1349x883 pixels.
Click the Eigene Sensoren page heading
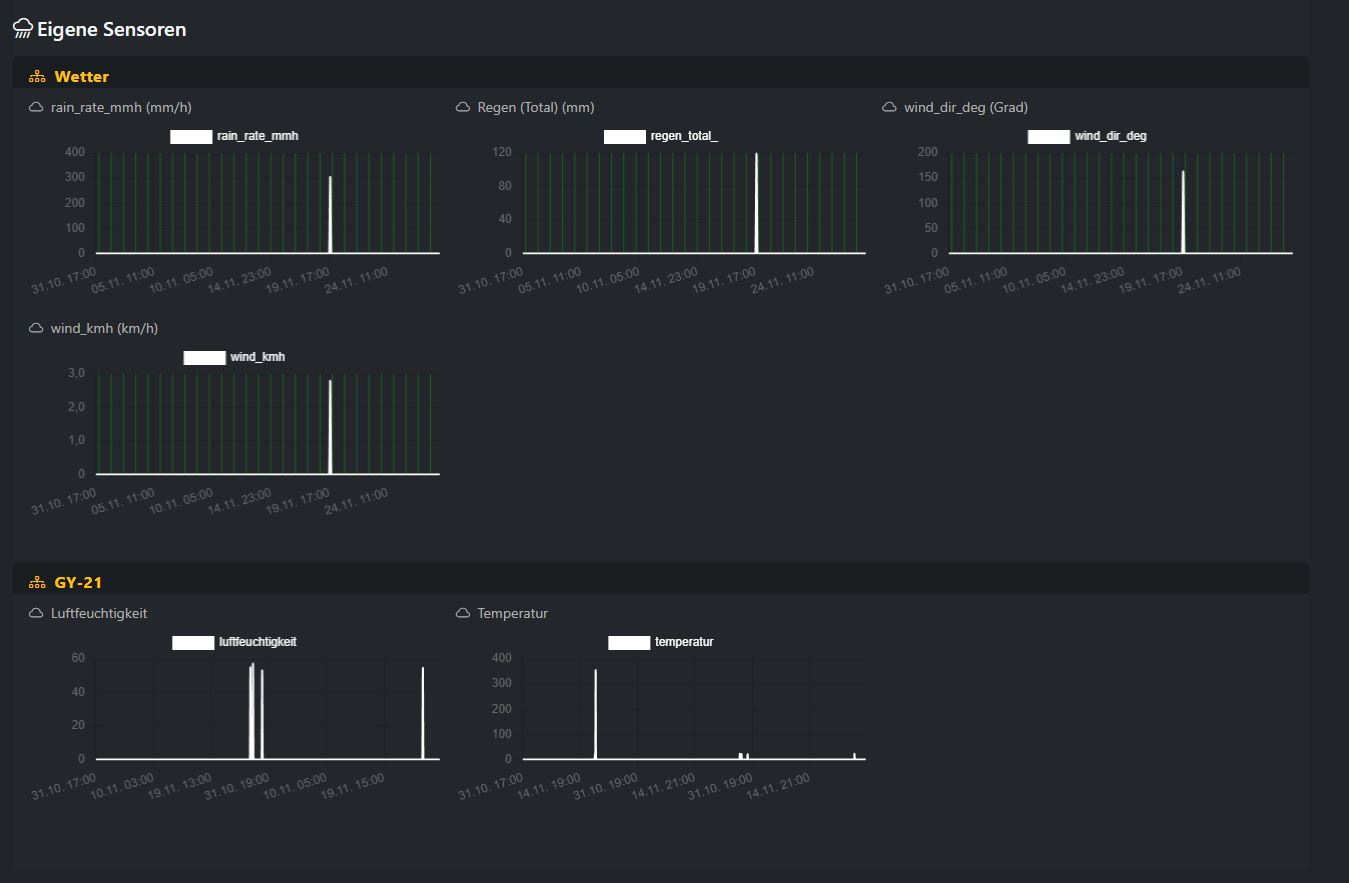111,29
